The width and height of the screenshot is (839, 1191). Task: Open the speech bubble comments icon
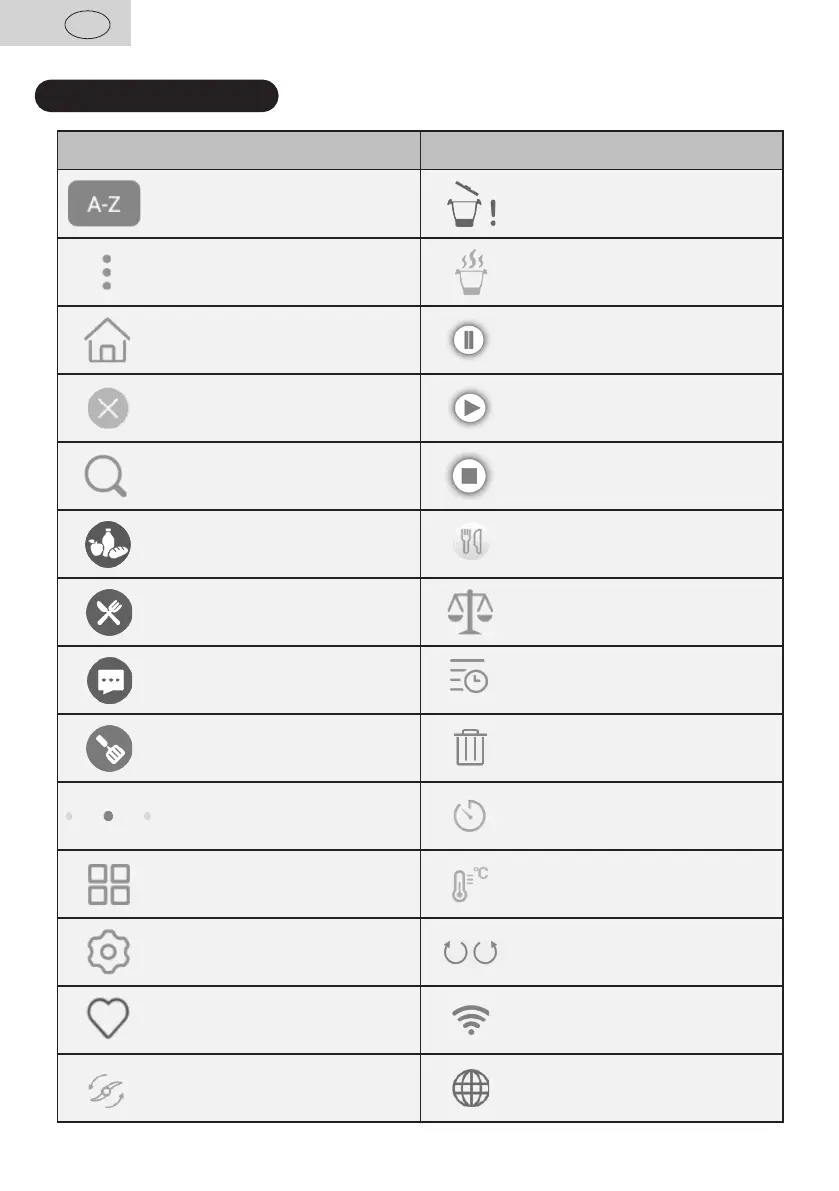pos(107,680)
